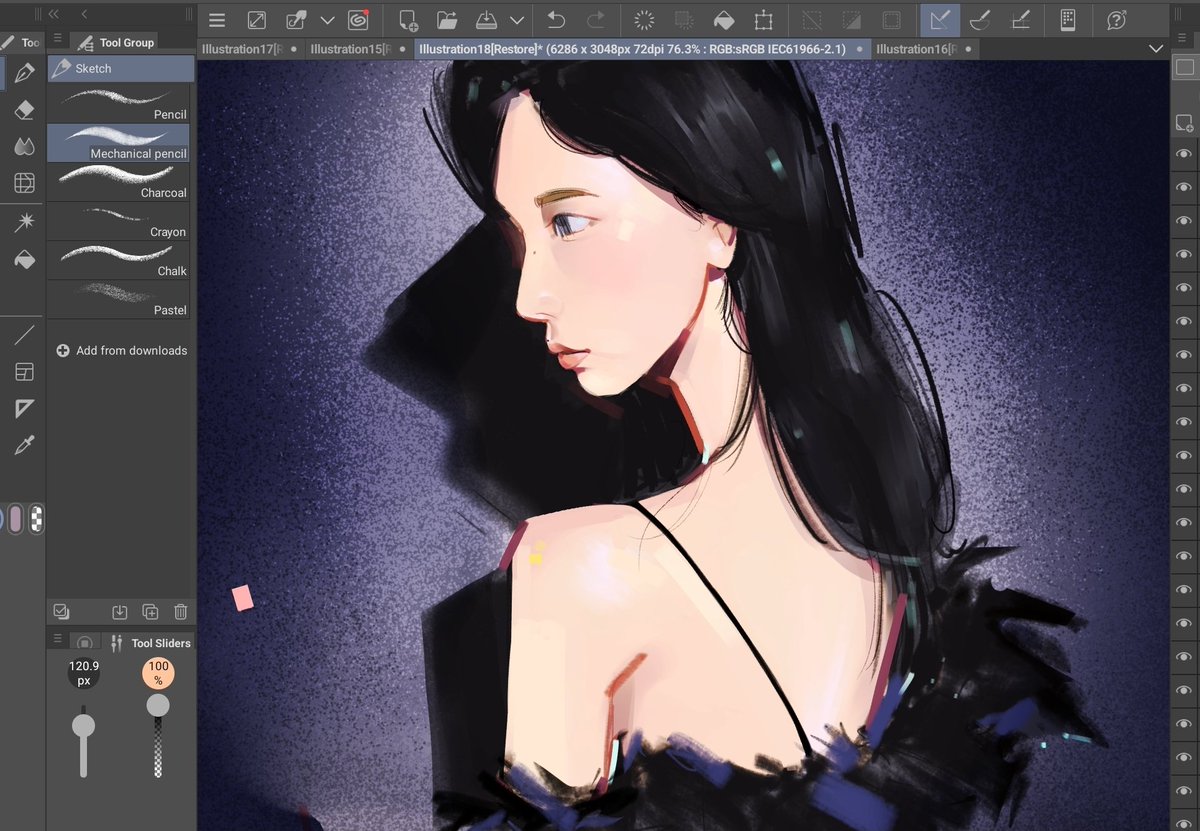Toggle Snap to Special Ruler icon
The width and height of the screenshot is (1200, 831).
[980, 20]
